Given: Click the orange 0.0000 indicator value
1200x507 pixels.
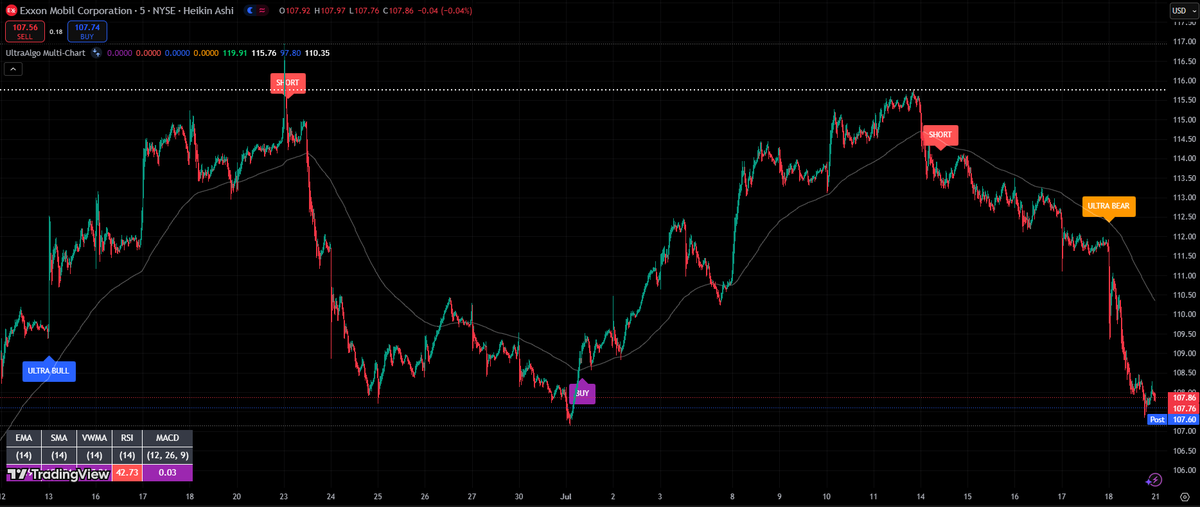Looking at the screenshot, I should [206, 53].
